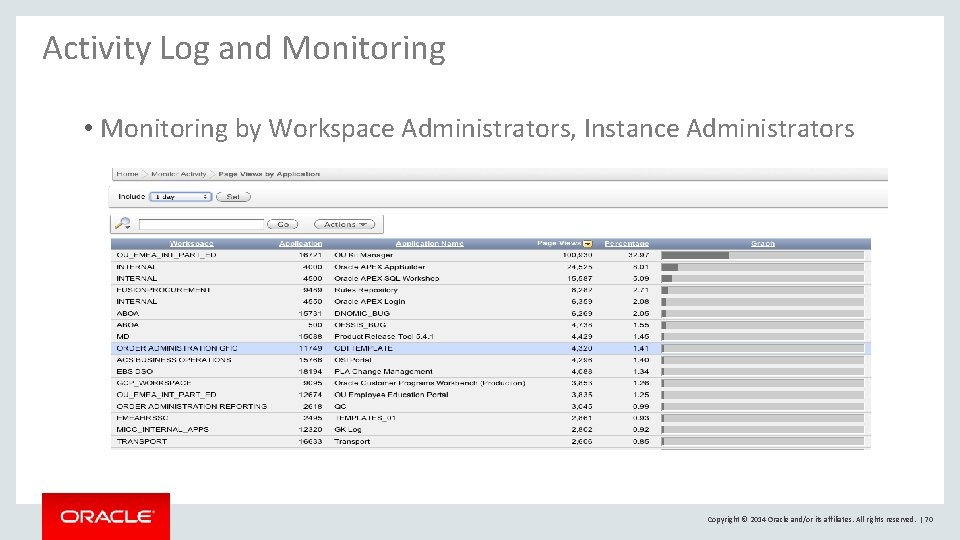Sort by Application Name column header

[429, 244]
